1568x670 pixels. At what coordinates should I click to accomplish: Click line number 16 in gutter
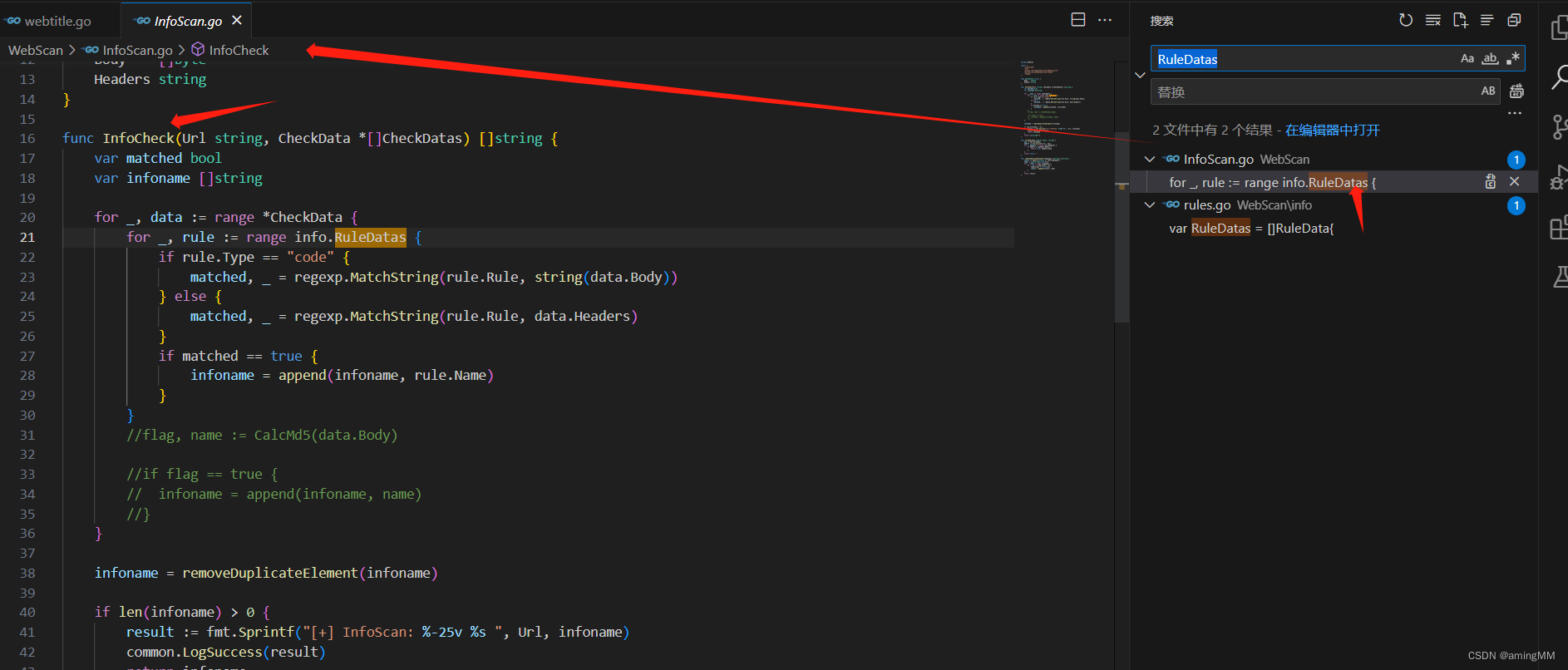click(x=27, y=138)
